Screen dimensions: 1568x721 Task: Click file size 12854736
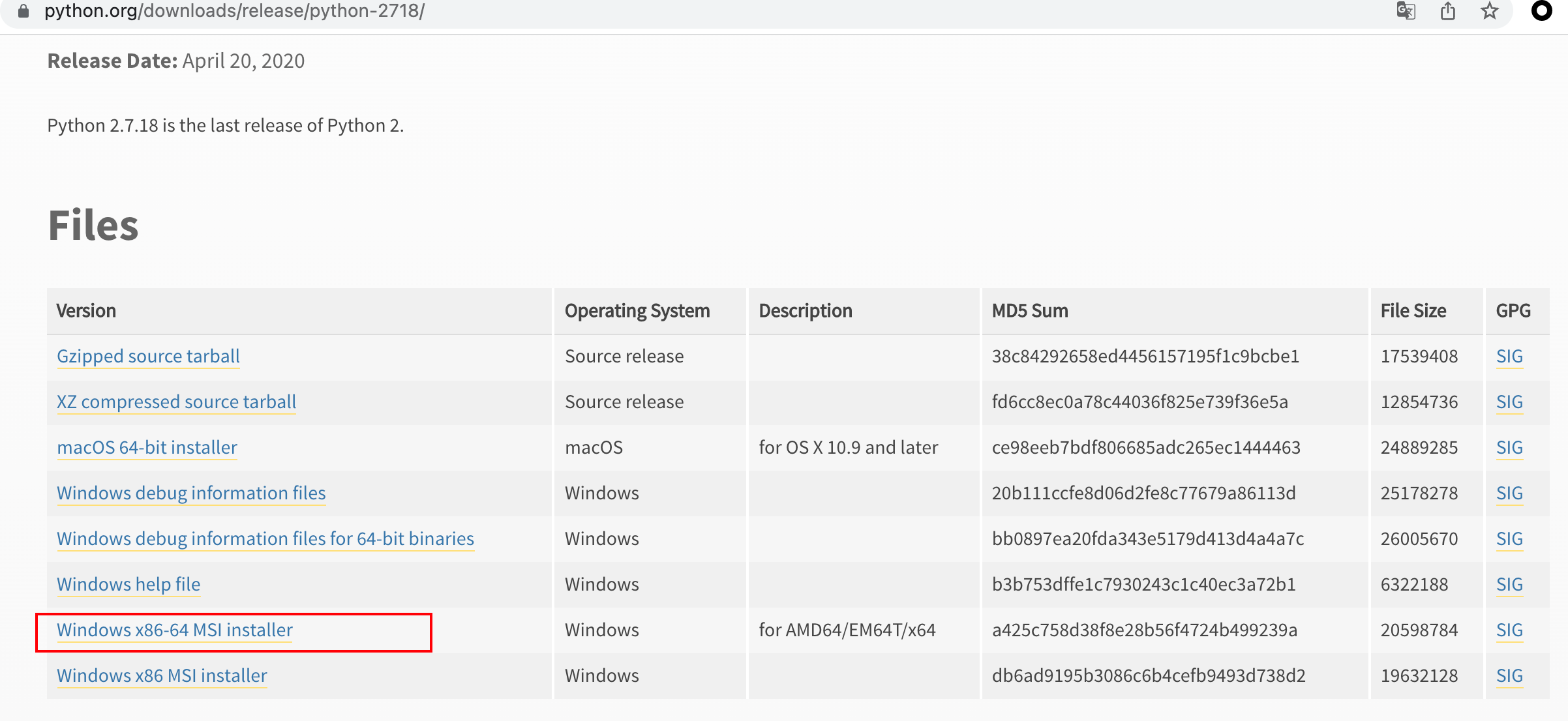tap(1419, 402)
